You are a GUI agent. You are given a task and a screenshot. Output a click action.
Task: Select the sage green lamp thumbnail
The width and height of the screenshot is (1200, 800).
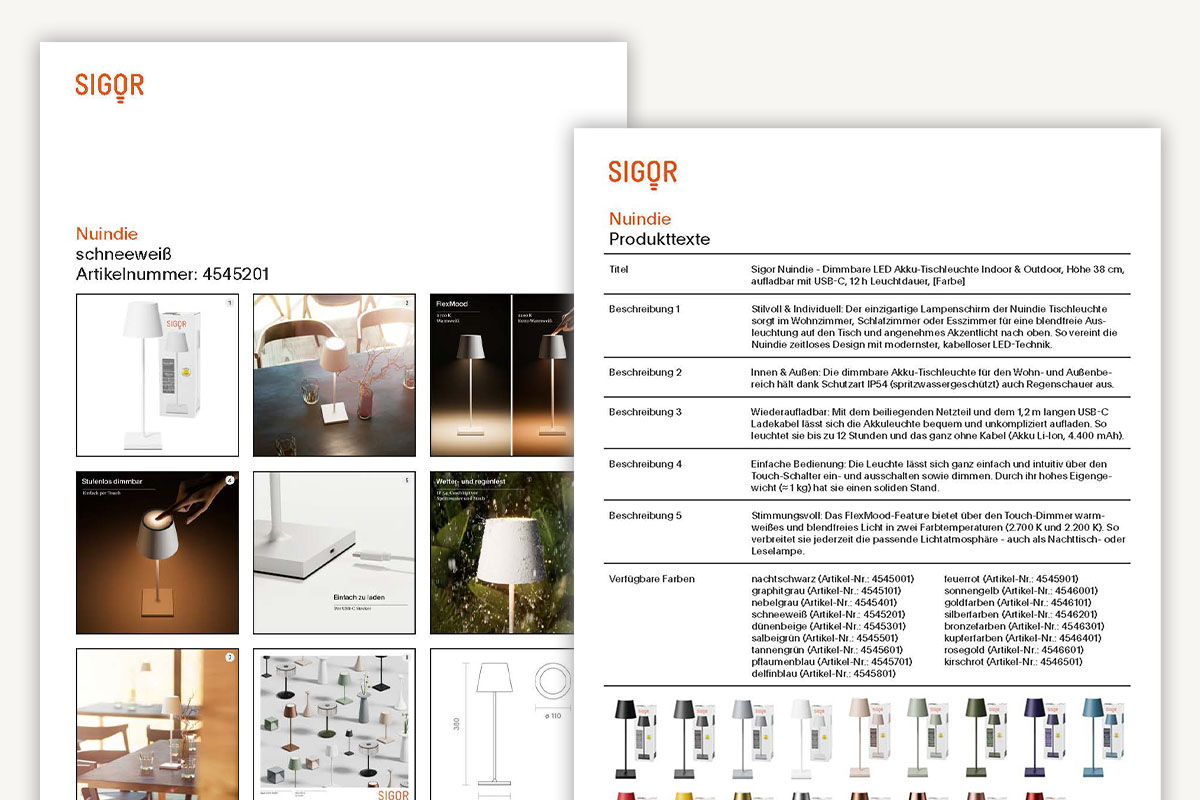[926, 739]
